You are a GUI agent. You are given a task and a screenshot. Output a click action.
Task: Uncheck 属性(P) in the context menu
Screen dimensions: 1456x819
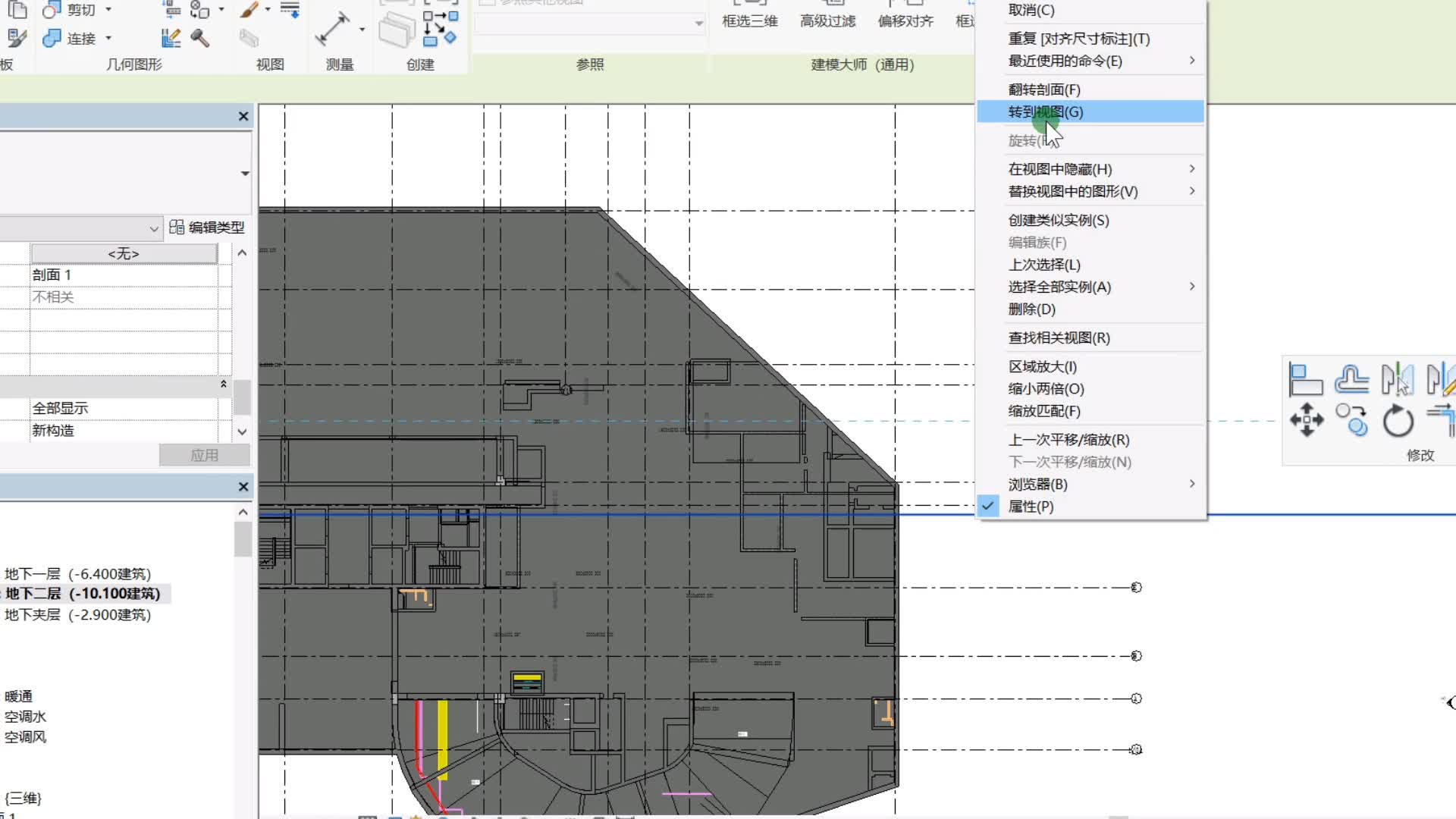click(1031, 507)
